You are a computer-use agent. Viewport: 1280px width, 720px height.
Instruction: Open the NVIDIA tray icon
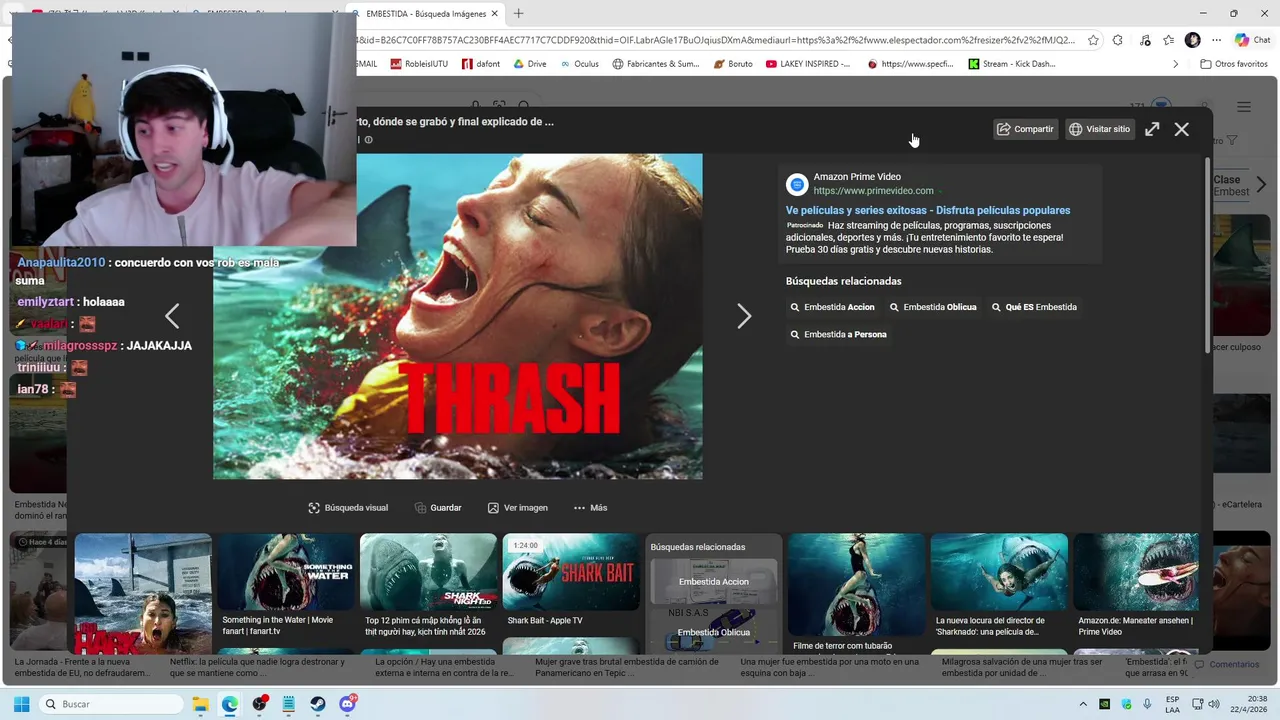pyautogui.click(x=1105, y=704)
